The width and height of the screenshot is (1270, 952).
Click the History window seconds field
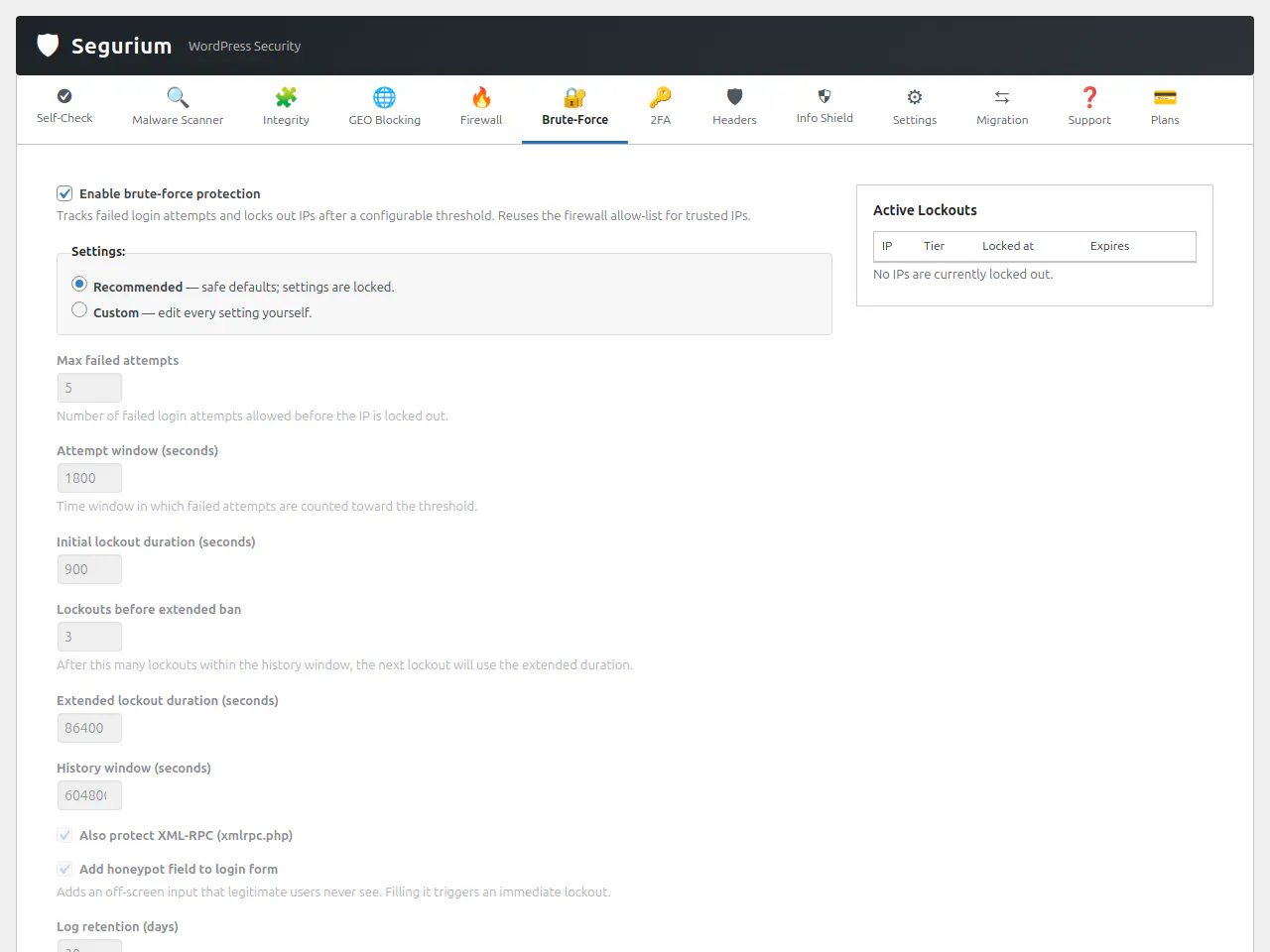click(x=89, y=795)
